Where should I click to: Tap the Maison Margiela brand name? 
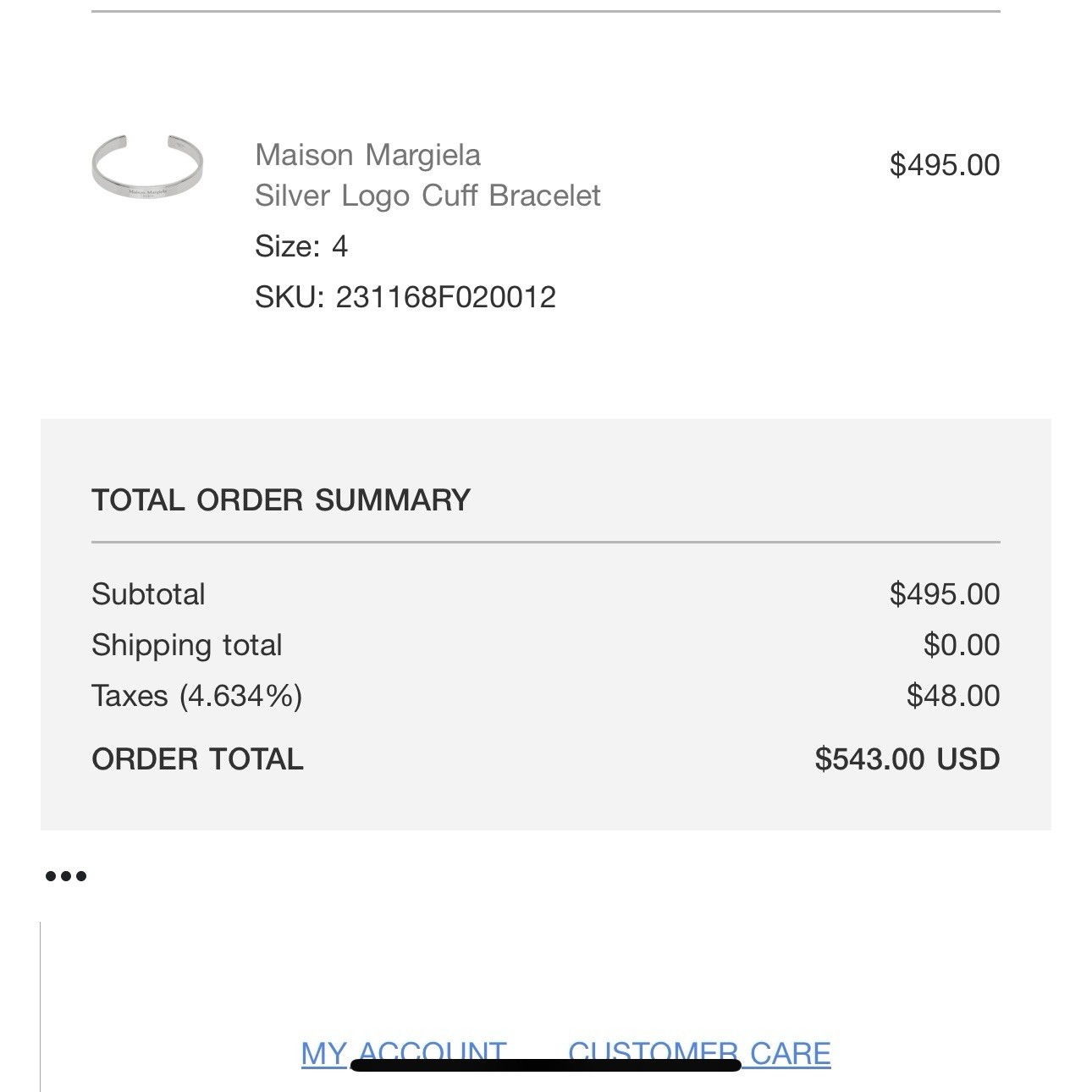pyautogui.click(x=368, y=156)
